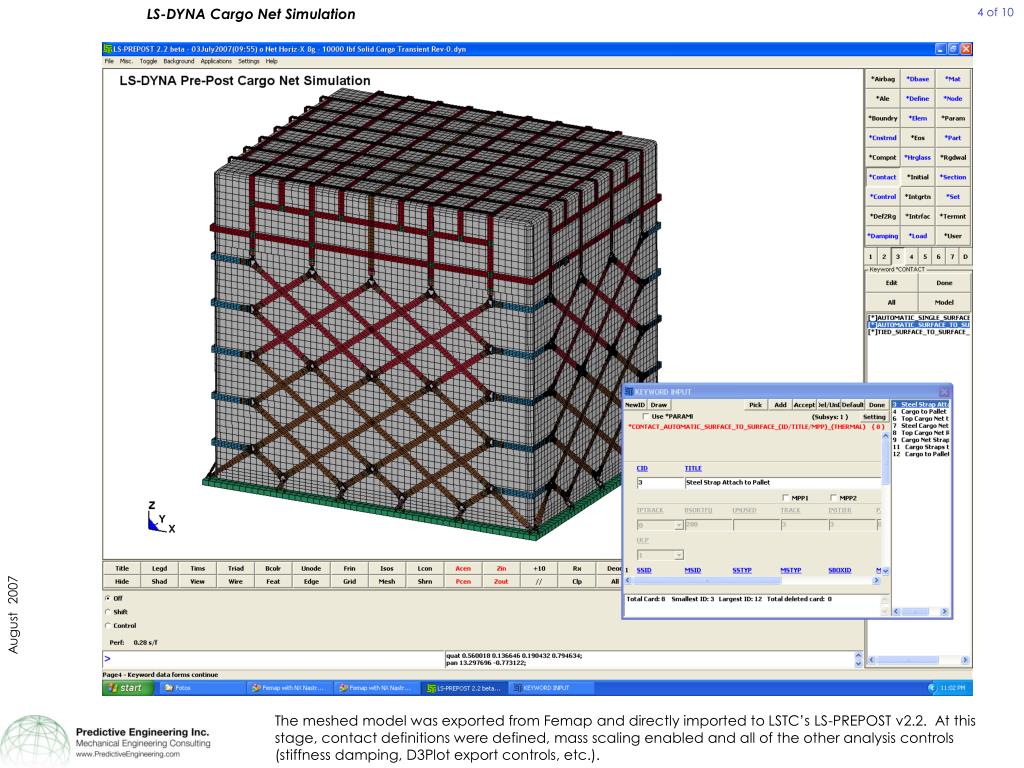The height and width of the screenshot is (768, 1024).
Task: Click the SSID field link
Action: (644, 570)
